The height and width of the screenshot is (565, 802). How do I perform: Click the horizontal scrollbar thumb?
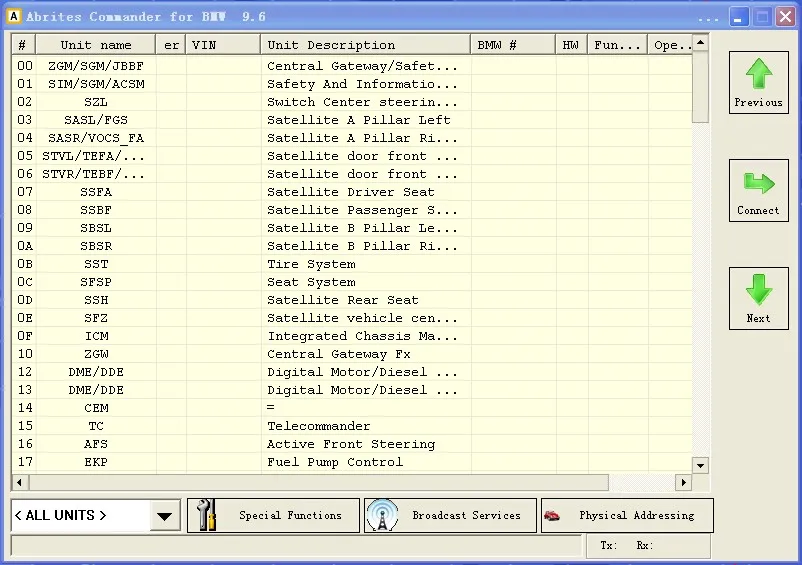point(319,482)
